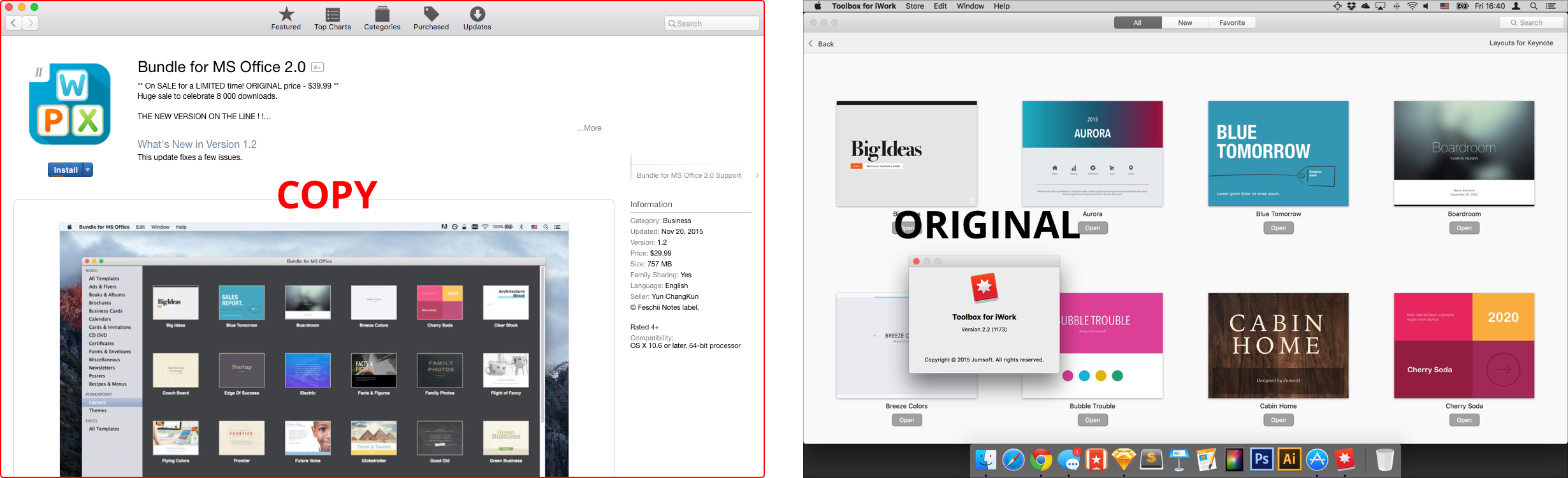The height and width of the screenshot is (478, 1568).
Task: Open App Store icon in the dock
Action: [x=1317, y=460]
